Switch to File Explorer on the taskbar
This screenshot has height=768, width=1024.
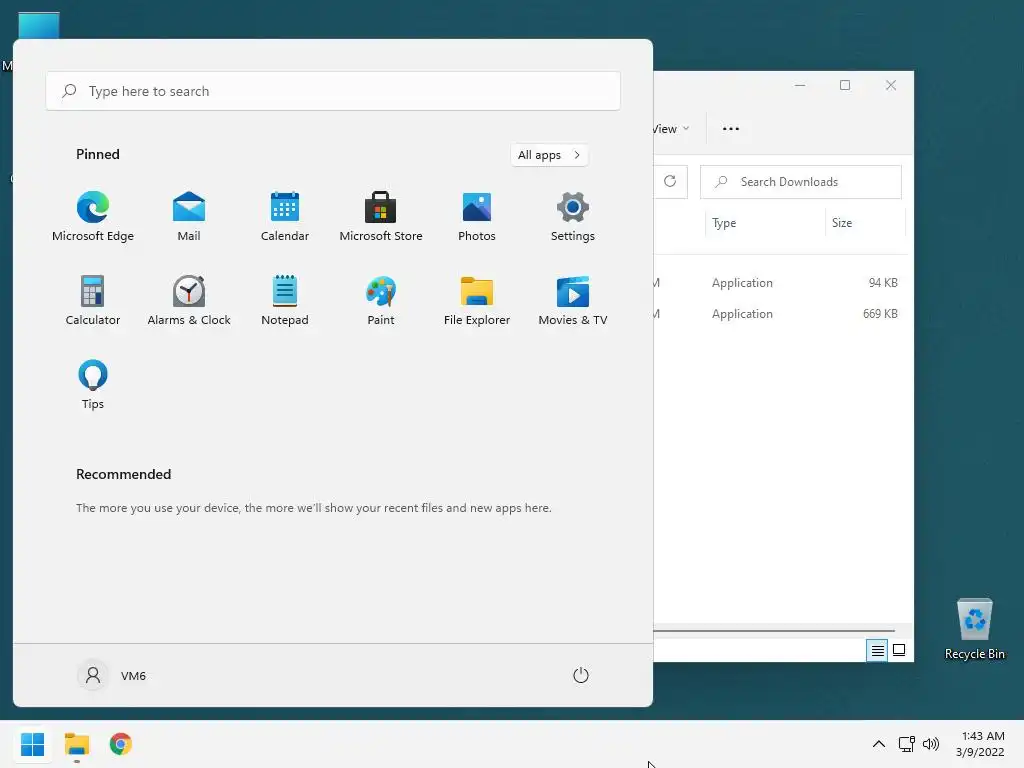click(77, 744)
